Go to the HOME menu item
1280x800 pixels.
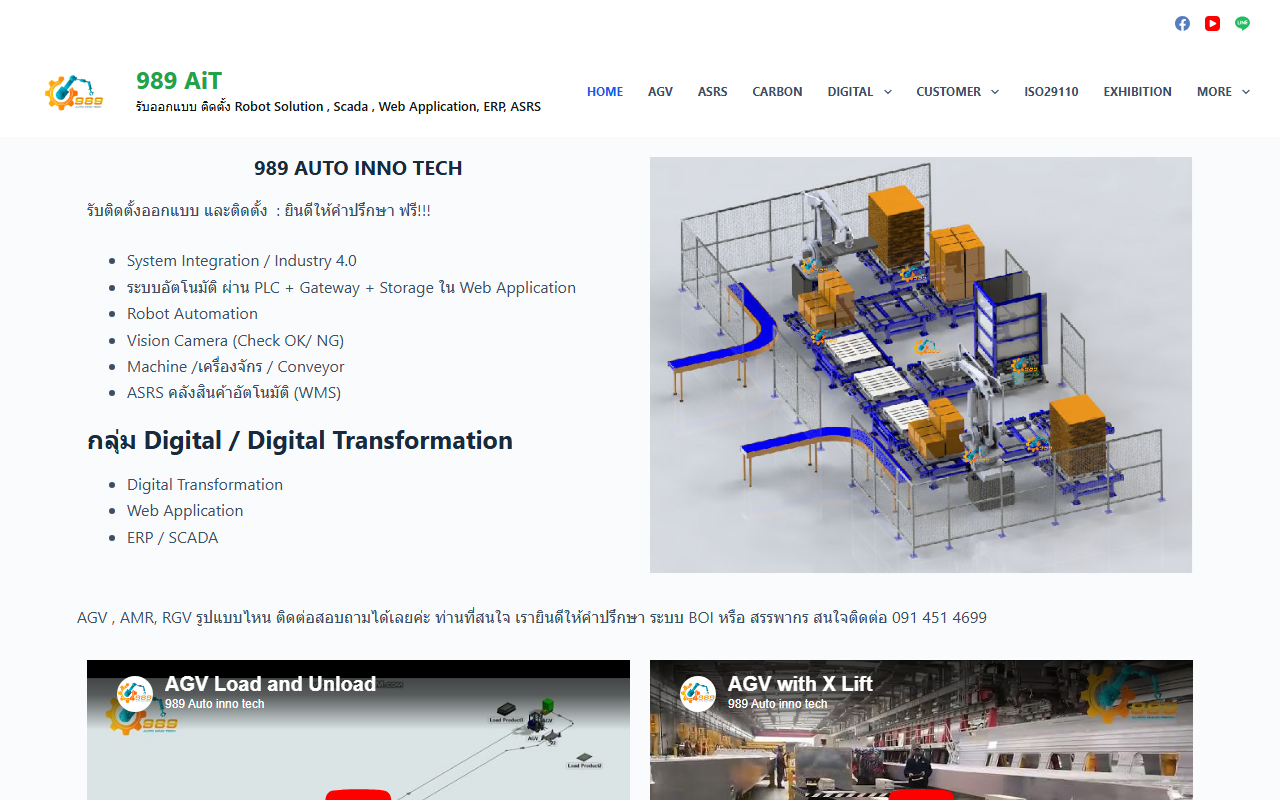coord(605,92)
